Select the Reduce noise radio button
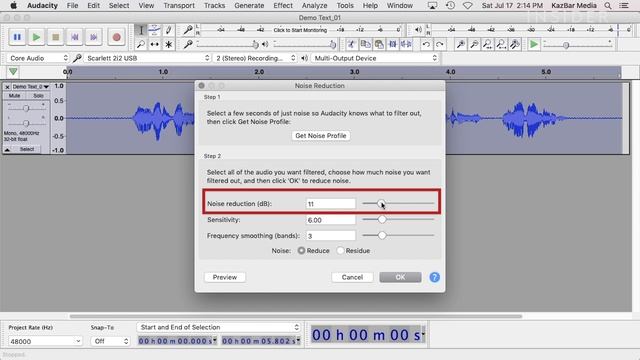 coord(301,251)
